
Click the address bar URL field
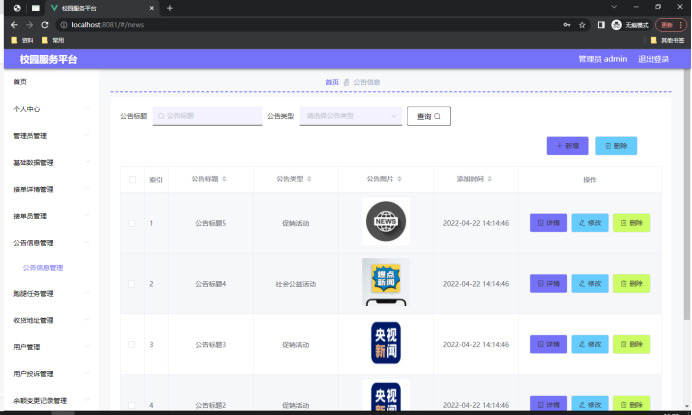(309, 25)
